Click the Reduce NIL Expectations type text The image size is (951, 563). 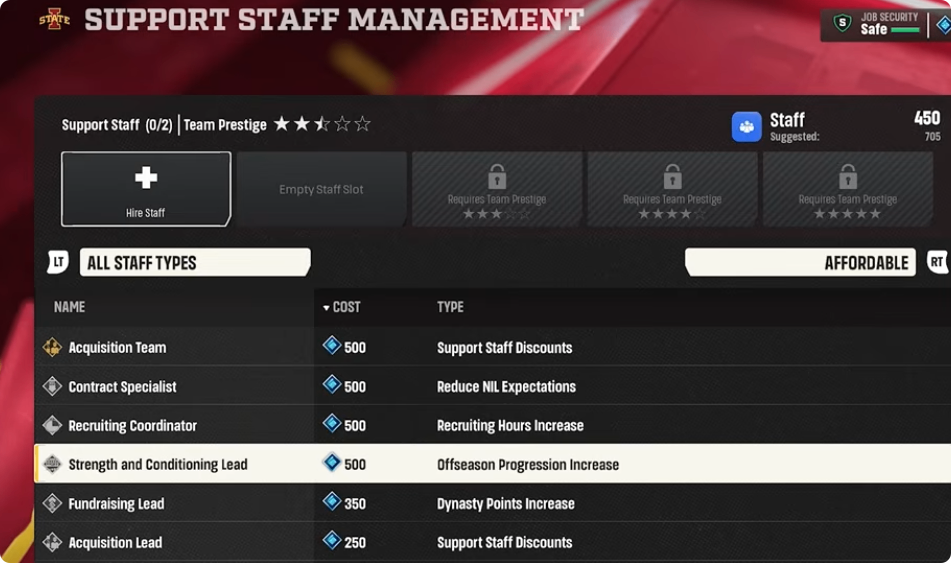point(506,386)
